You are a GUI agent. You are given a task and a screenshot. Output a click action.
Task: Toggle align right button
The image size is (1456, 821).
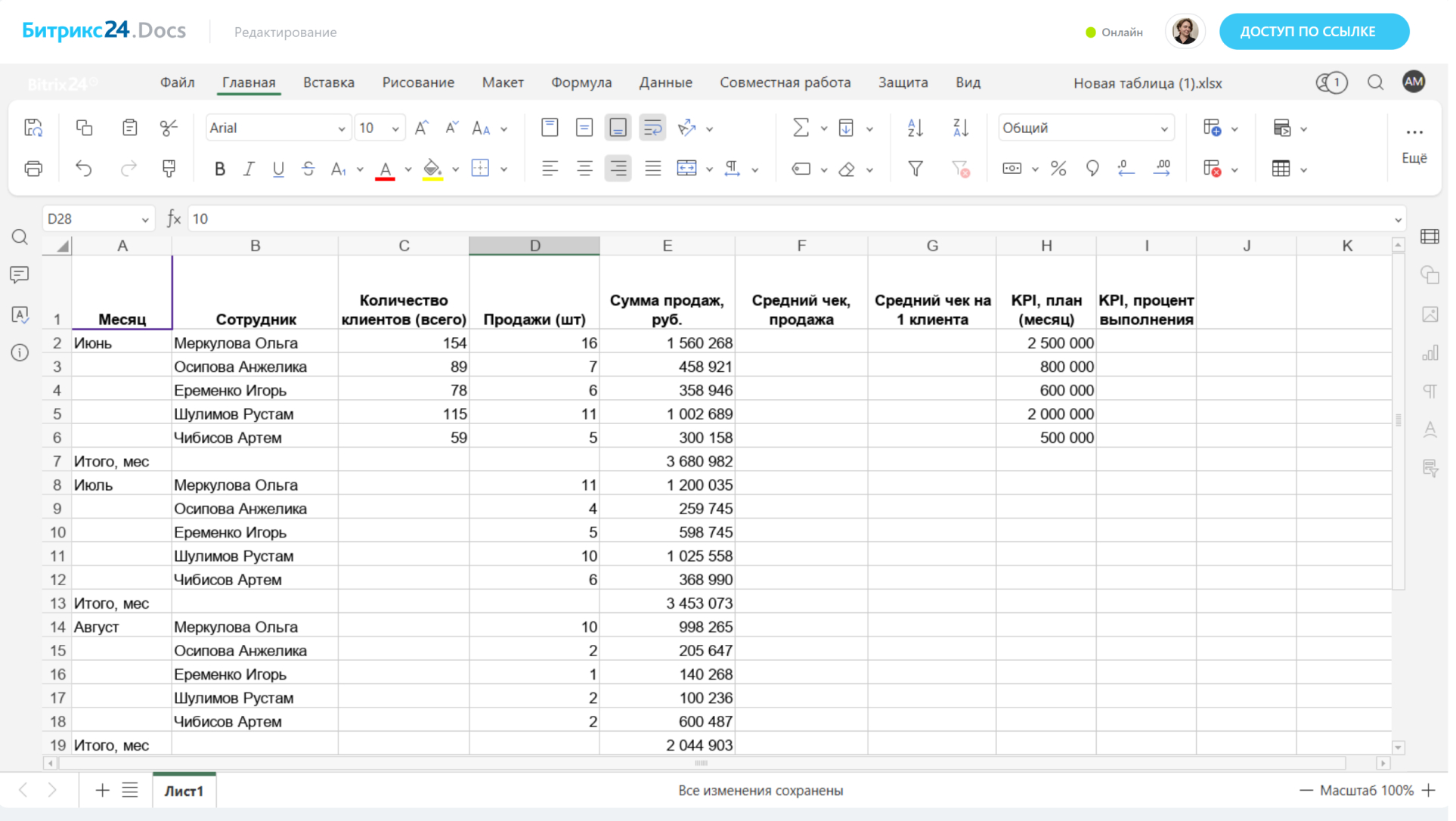618,169
